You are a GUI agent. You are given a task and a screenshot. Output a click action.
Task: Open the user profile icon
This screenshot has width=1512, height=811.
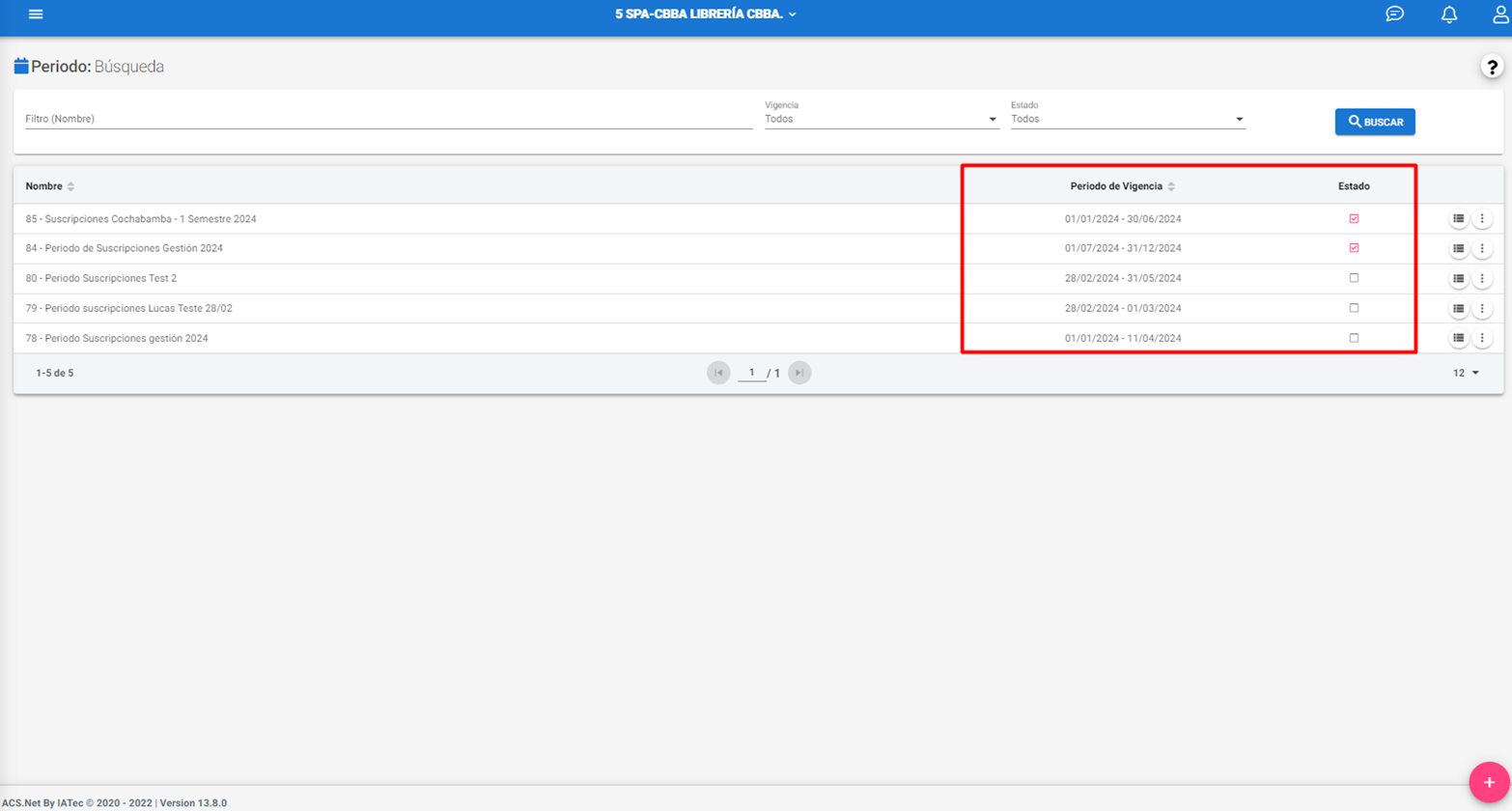[x=1501, y=14]
